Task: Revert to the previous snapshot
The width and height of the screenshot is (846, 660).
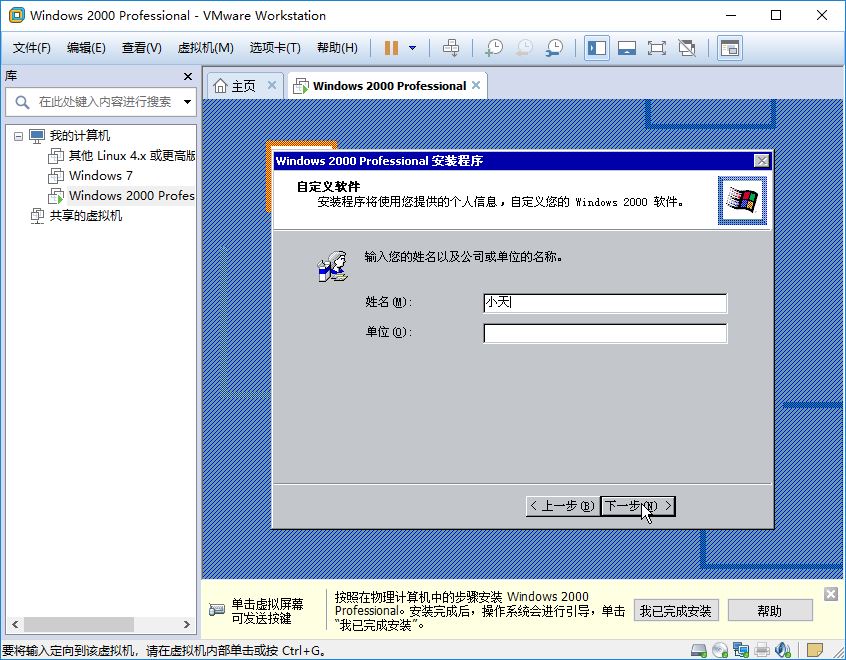Action: (524, 48)
